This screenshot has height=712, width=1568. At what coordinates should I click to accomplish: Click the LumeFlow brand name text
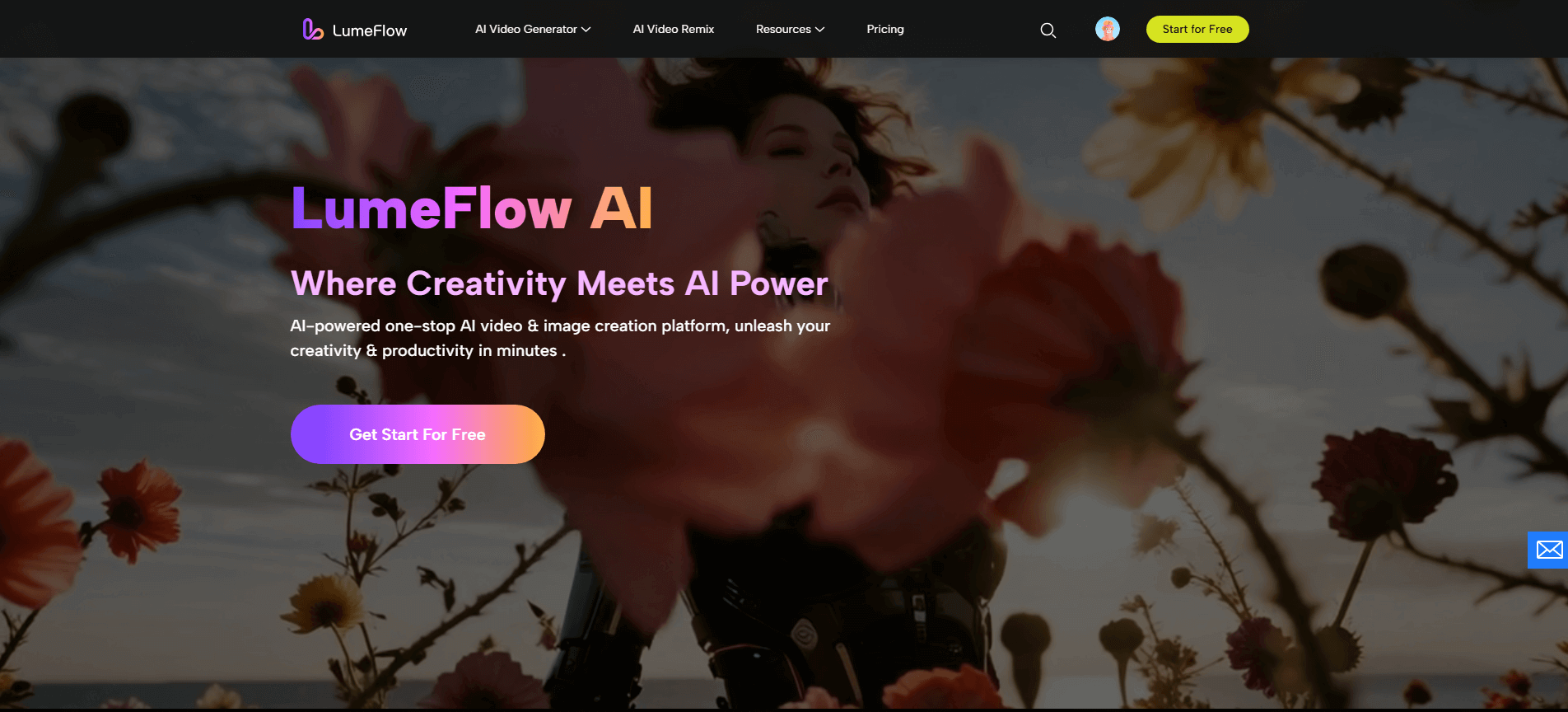370,30
